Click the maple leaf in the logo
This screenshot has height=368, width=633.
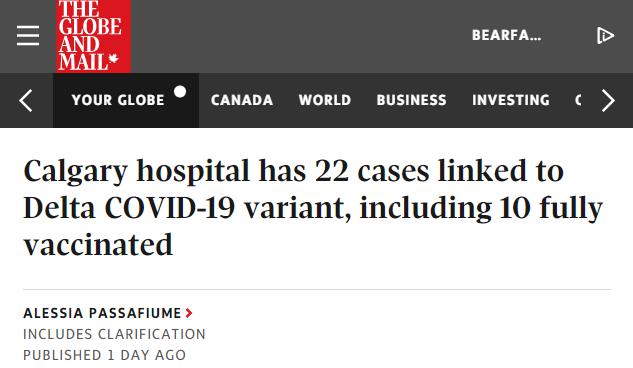tap(113, 59)
